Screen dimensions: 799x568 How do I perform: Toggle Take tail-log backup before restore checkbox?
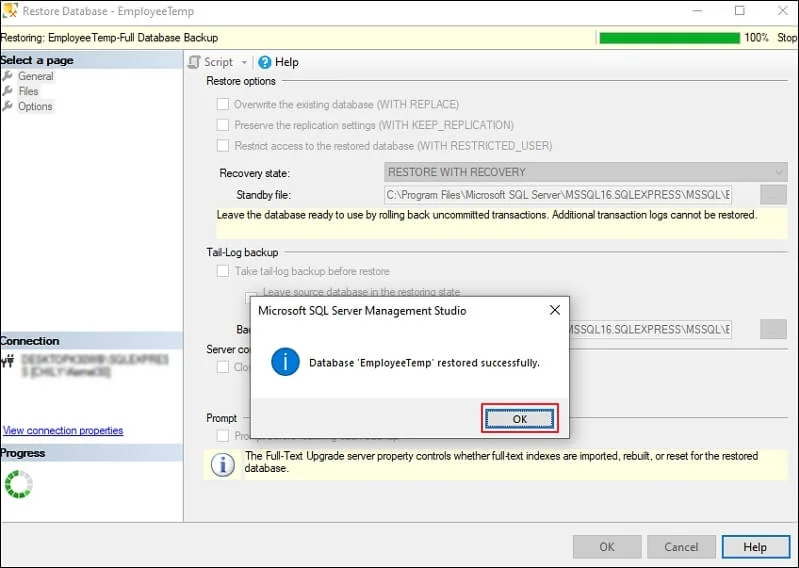(x=223, y=271)
